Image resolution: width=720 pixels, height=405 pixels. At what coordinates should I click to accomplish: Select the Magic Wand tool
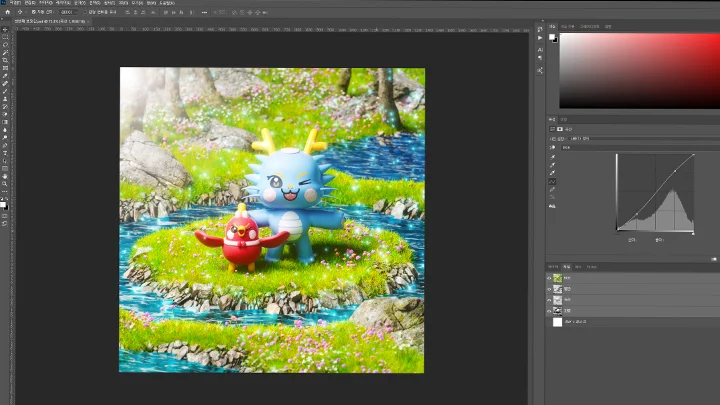5,52
